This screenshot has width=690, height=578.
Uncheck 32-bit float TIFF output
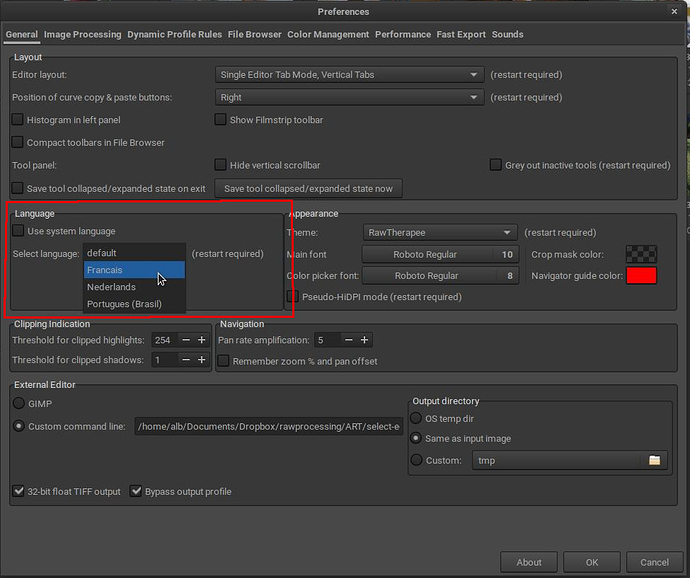tap(19, 491)
